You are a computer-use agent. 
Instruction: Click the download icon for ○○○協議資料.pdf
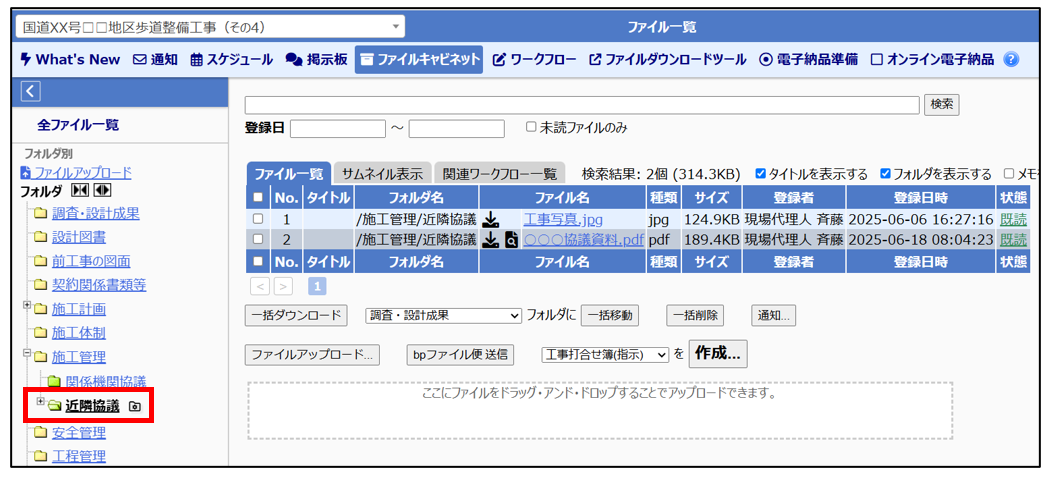[x=491, y=240]
